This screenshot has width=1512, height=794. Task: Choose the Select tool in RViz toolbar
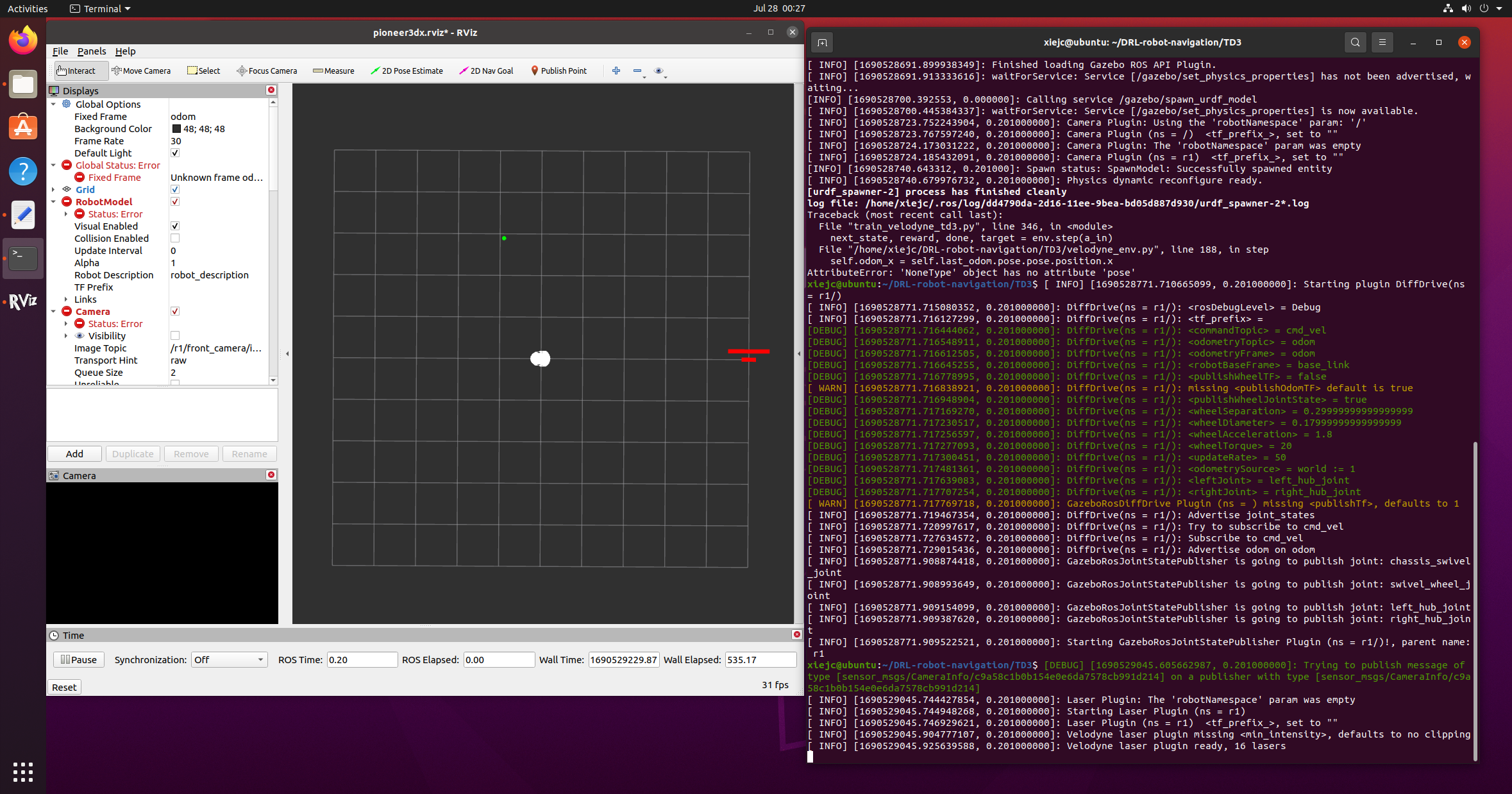coord(203,71)
